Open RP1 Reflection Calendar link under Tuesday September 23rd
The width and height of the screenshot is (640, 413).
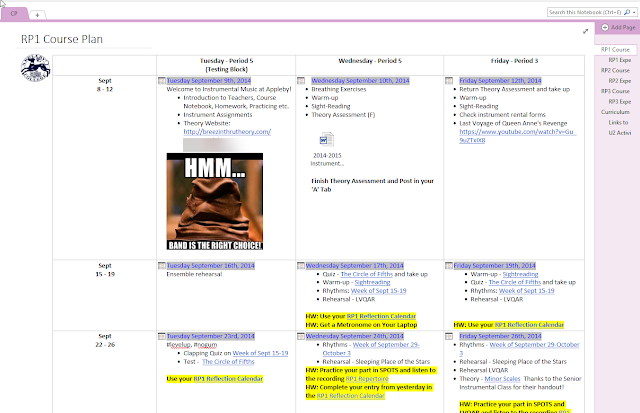228,379
